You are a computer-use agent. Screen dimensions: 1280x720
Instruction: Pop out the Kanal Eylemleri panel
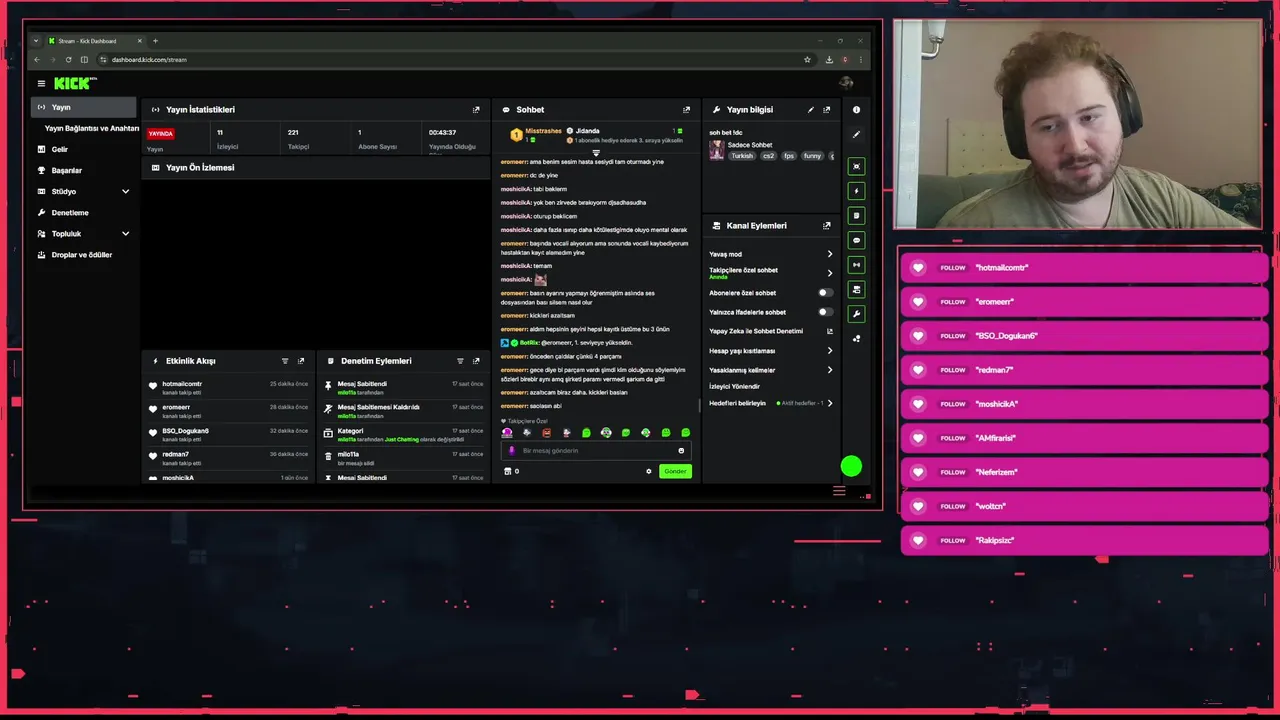click(x=826, y=226)
